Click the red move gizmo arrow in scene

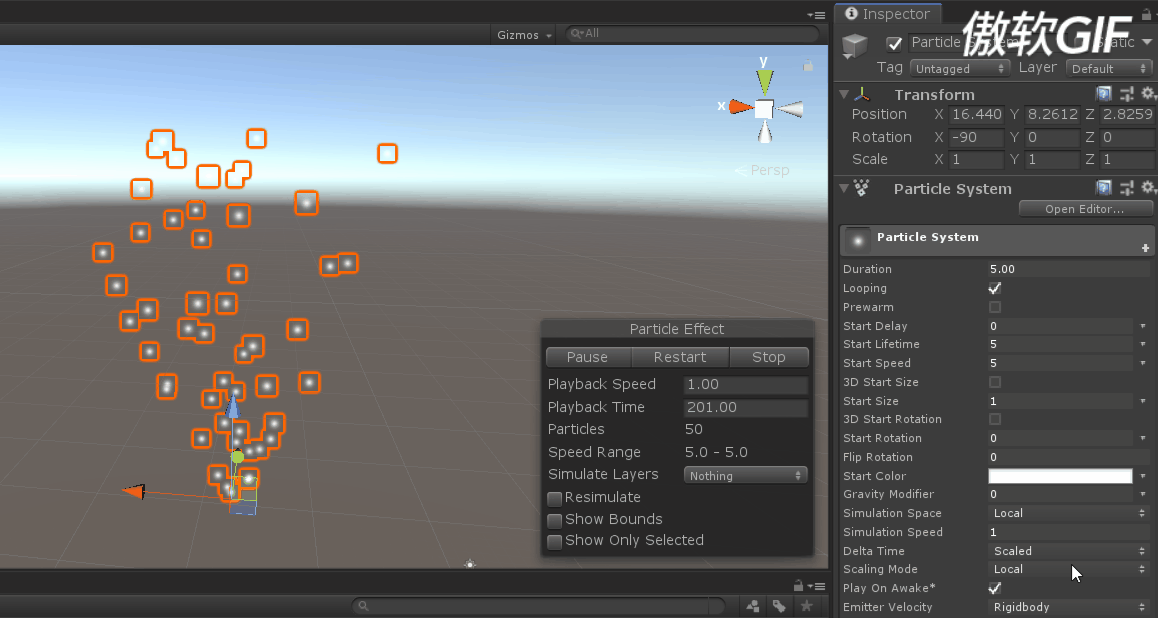[x=134, y=491]
